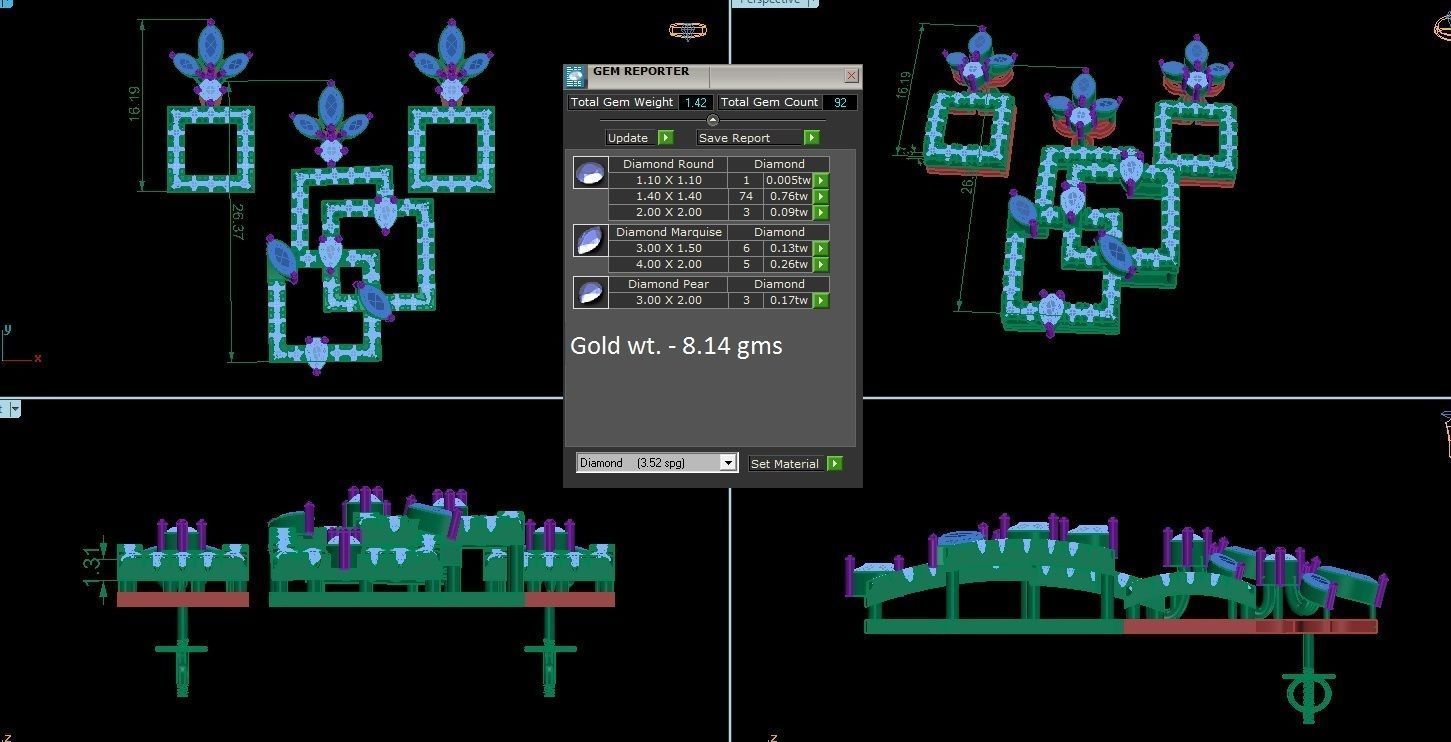Click the 3.00 X 1.50 size cell

pos(668,248)
